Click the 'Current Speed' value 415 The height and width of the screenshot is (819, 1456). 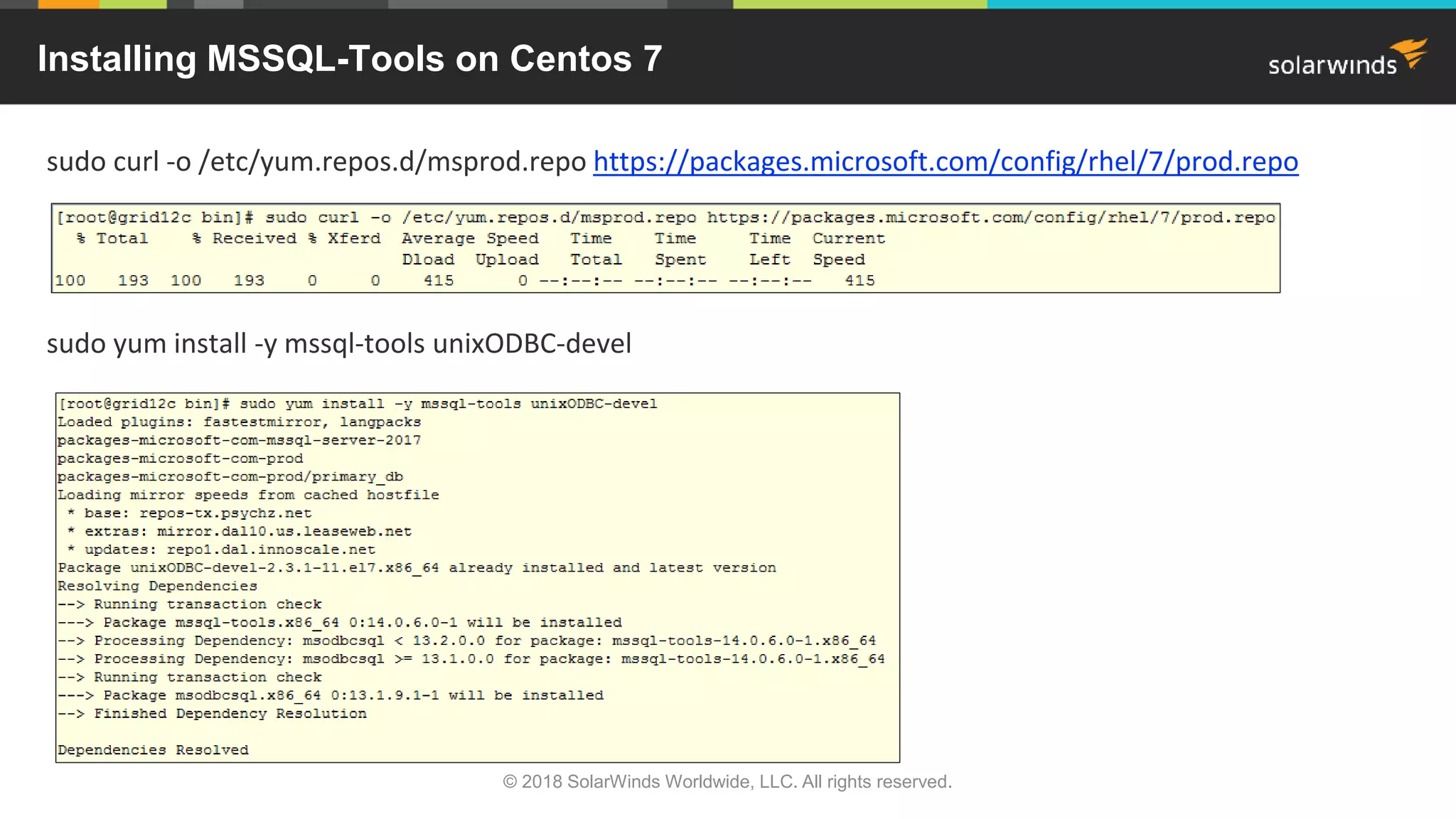click(x=860, y=281)
